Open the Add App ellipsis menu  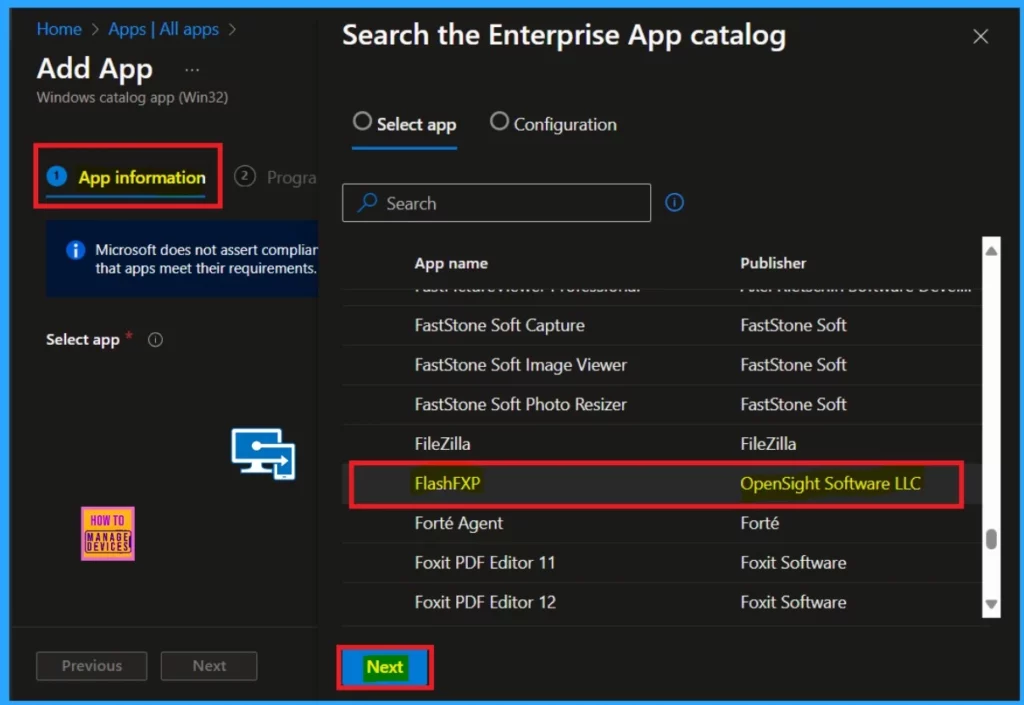point(192,70)
